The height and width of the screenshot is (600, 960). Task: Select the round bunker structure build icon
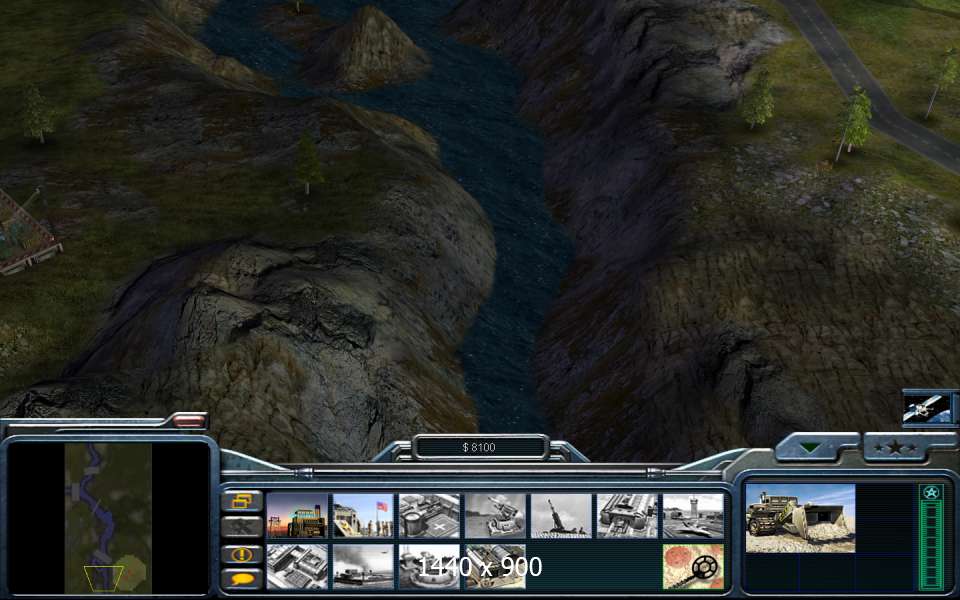pyautogui.click(x=429, y=567)
